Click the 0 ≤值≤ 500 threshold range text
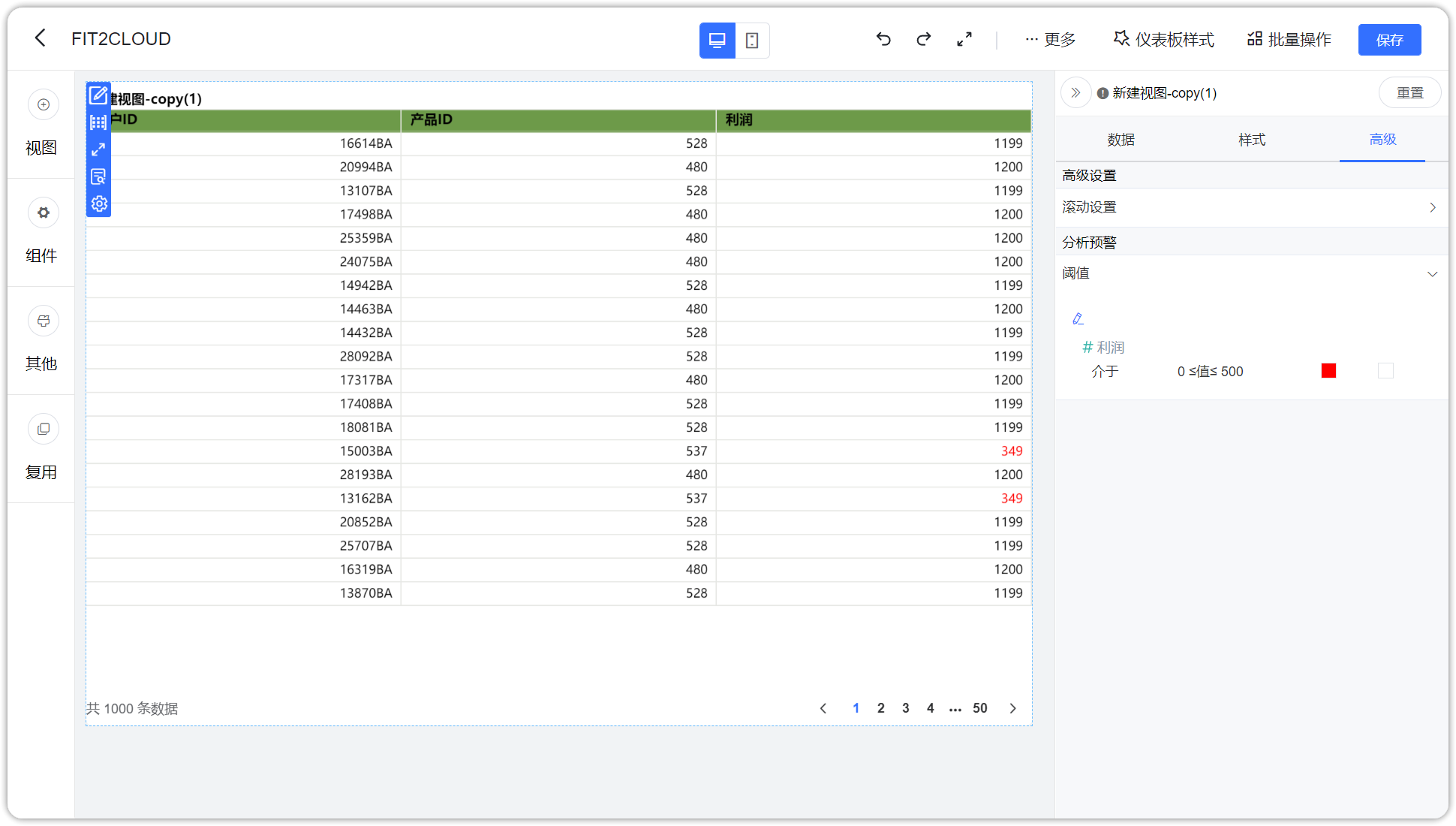Screen dimensions: 1456x826 pos(1210,372)
